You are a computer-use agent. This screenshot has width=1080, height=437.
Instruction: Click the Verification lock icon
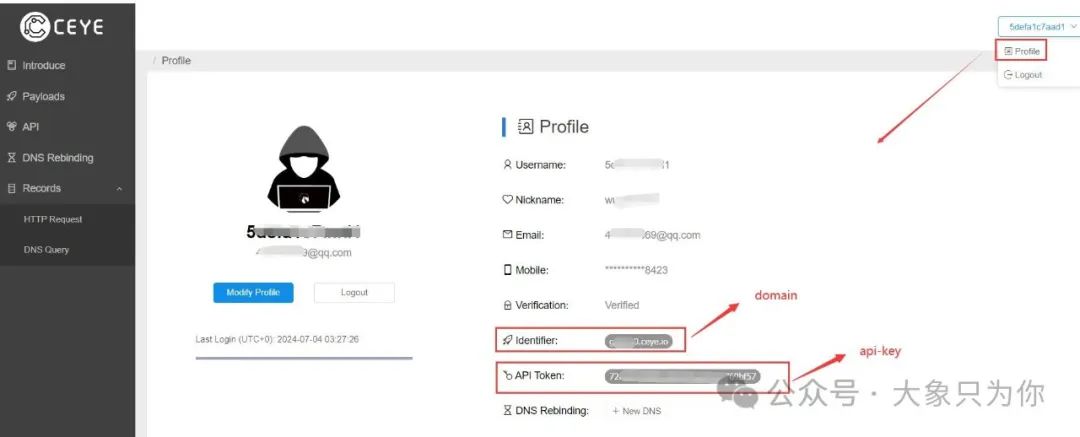pyautogui.click(x=508, y=305)
